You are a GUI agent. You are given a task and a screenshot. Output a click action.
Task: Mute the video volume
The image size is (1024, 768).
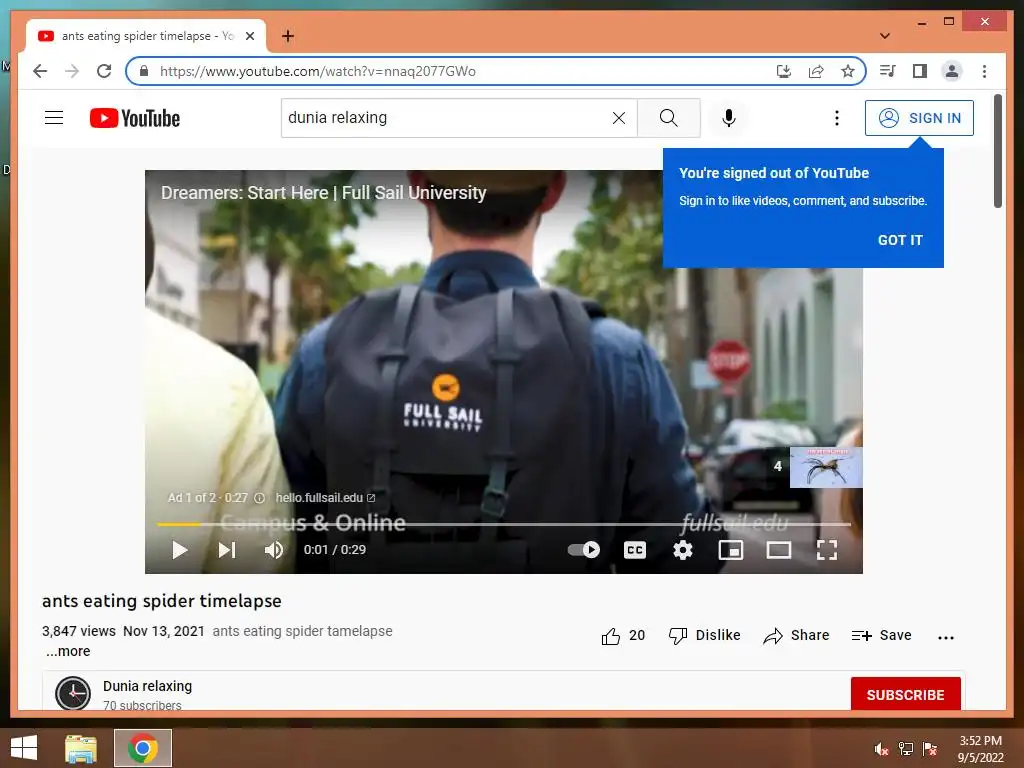(274, 550)
